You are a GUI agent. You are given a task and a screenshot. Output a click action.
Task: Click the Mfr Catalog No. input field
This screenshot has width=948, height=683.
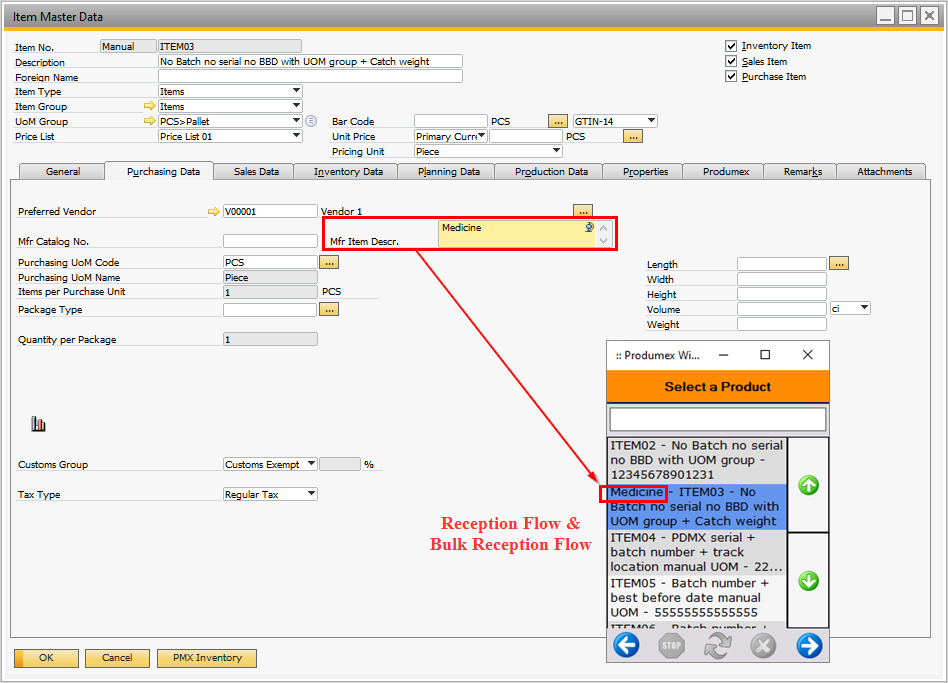coord(270,241)
